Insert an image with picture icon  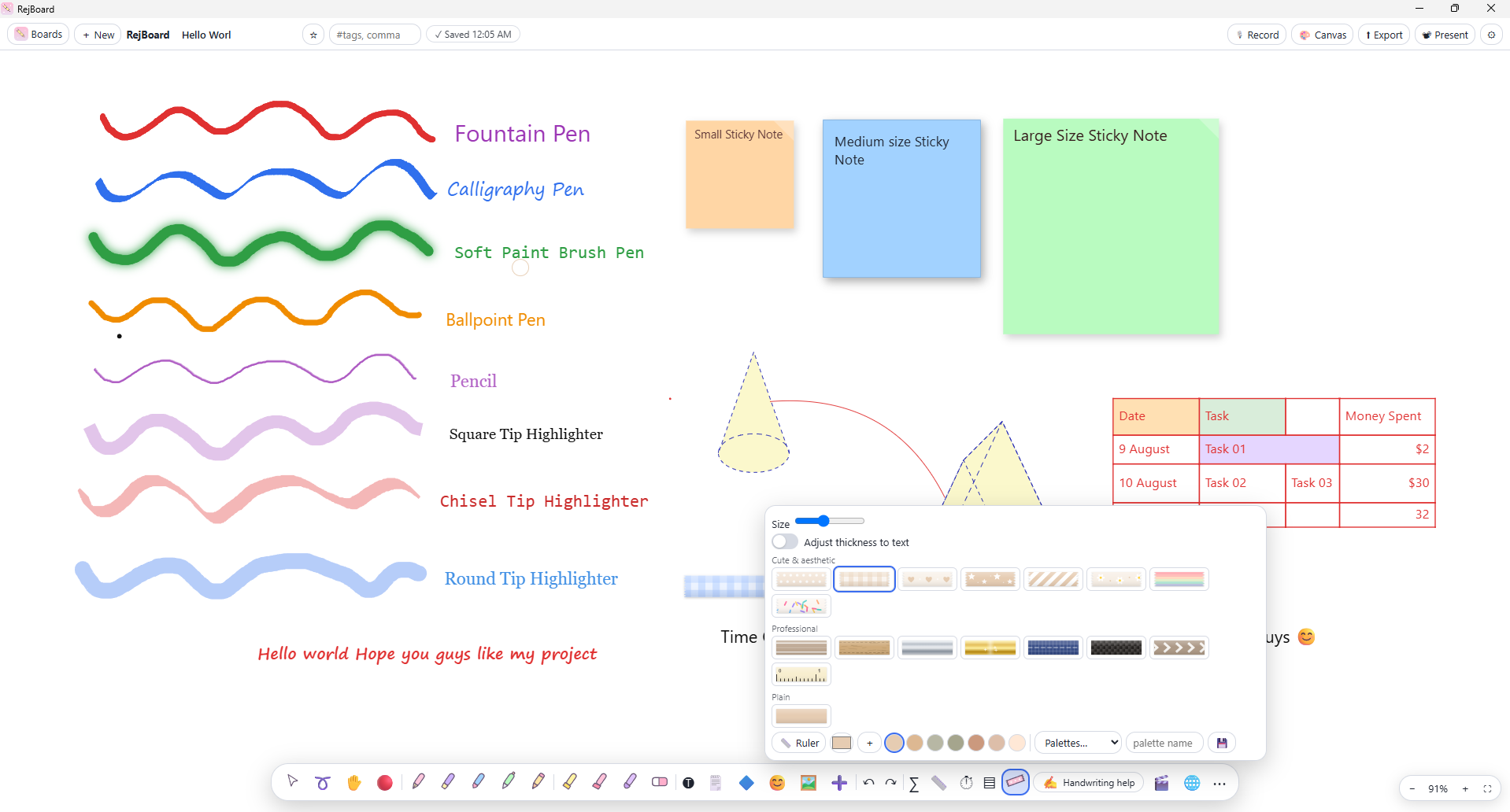pos(809,782)
